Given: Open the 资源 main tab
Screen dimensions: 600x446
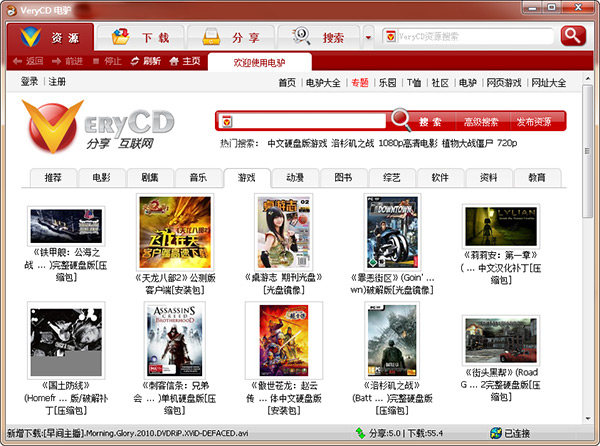Looking at the screenshot, I should pyautogui.click(x=50, y=37).
